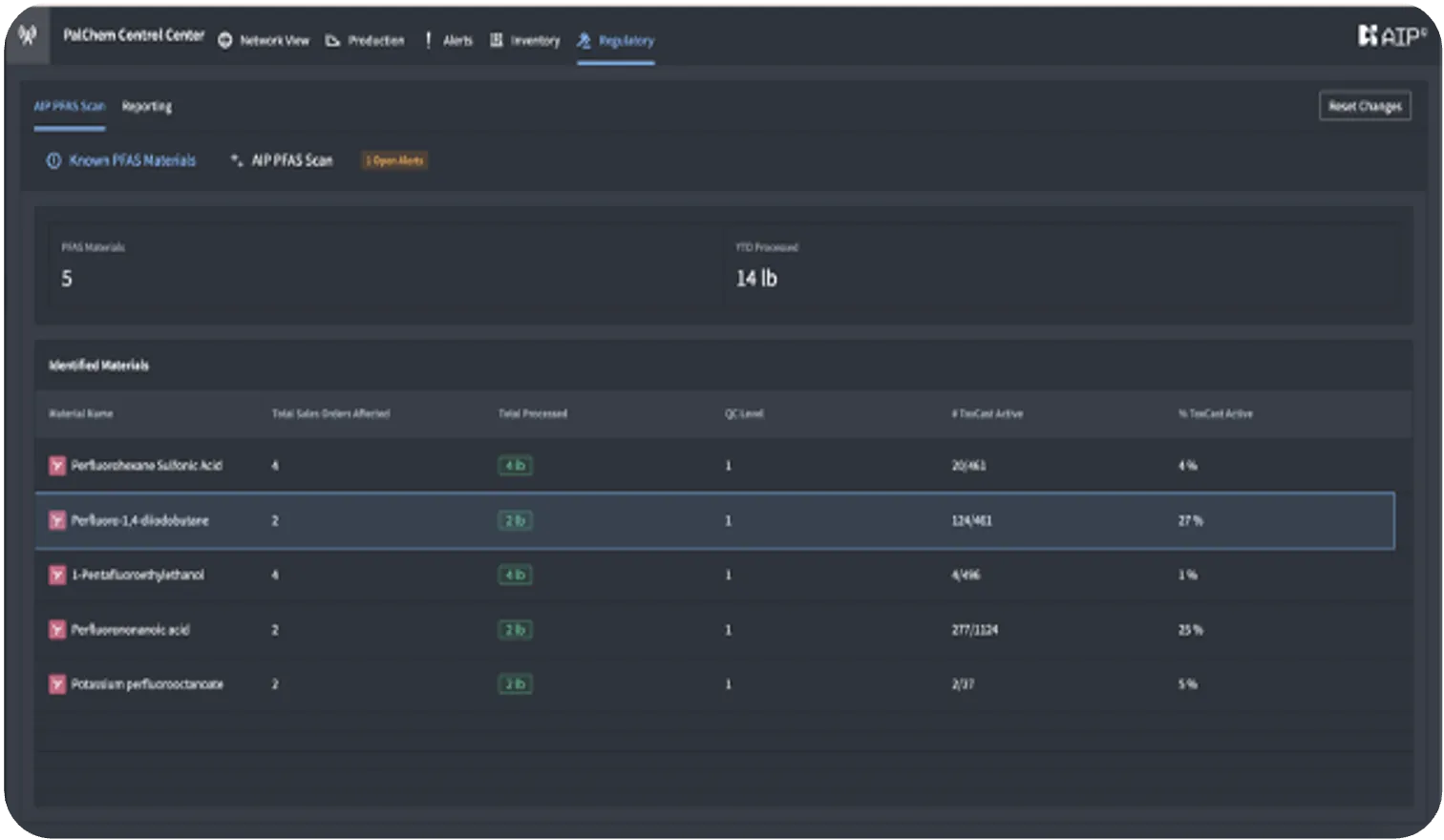
Task: Click the material icon for 1-Pentafluoroethylethanol
Action: click(57, 575)
